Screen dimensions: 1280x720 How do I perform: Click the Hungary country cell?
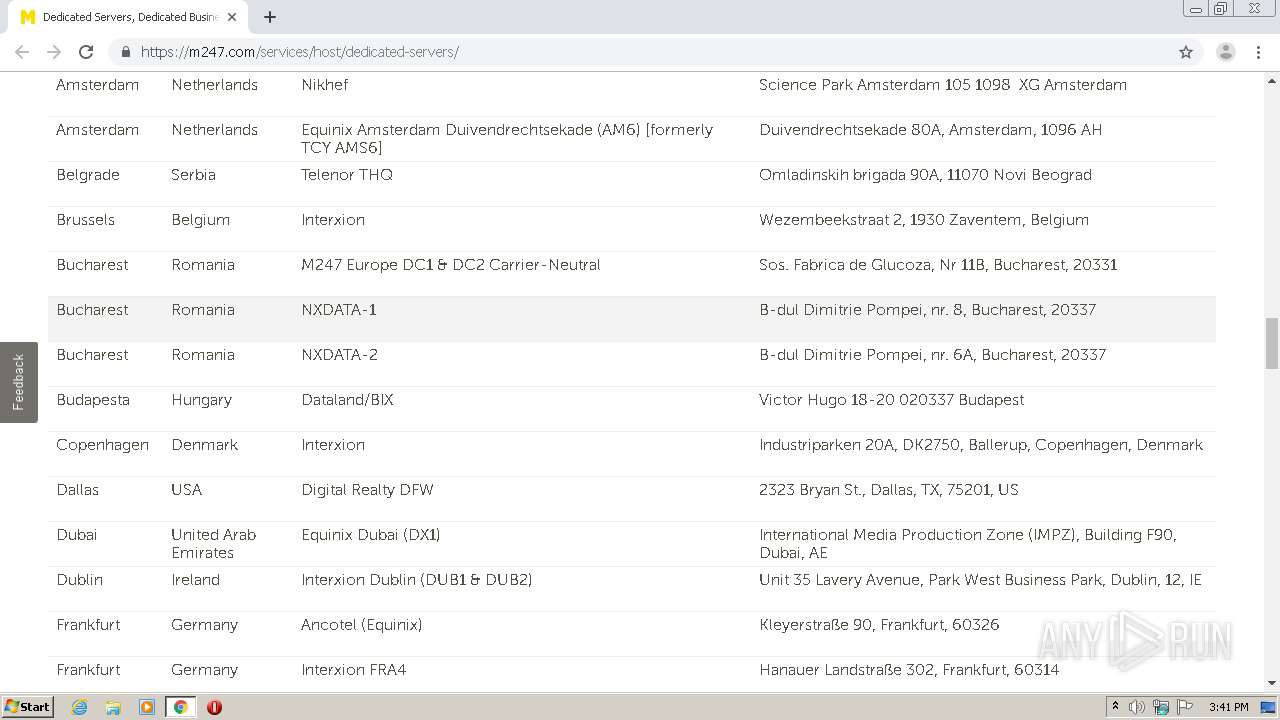(x=201, y=400)
